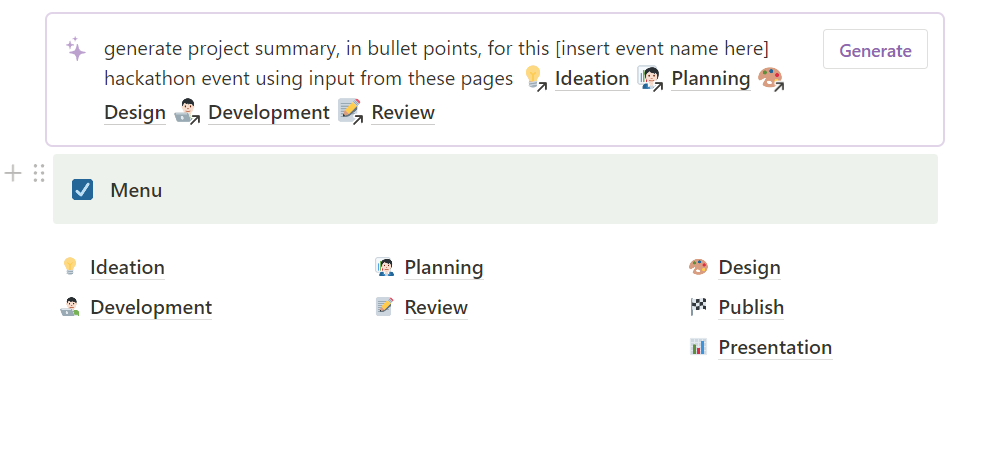Screen dimensions: 1008x452
Task: Click the palette icon beside Design menu link
Action: point(698,267)
